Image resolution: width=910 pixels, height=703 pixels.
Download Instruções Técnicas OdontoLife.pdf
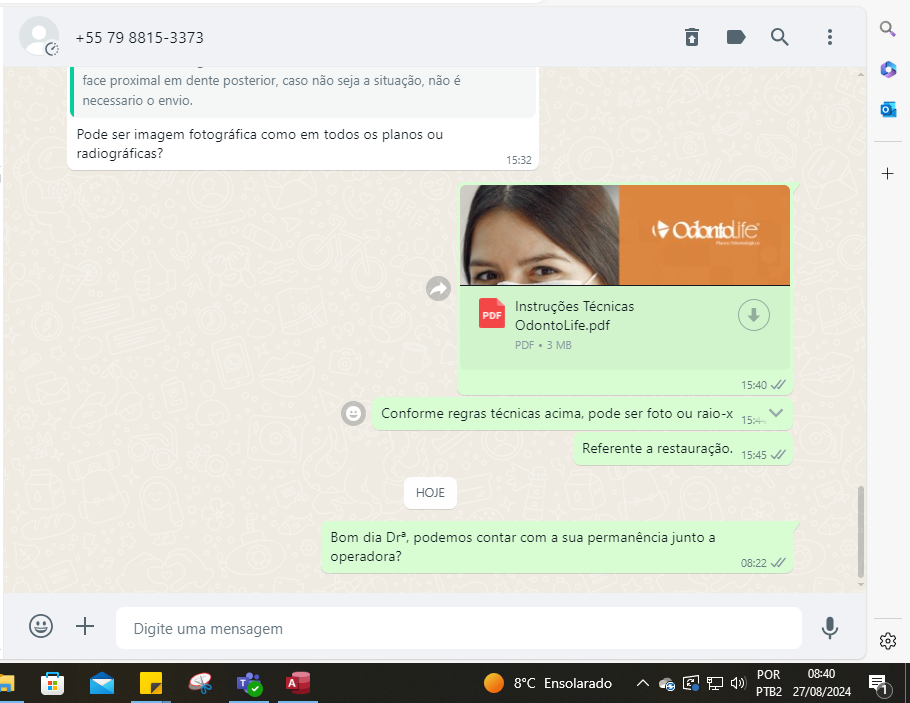pyautogui.click(x=753, y=315)
